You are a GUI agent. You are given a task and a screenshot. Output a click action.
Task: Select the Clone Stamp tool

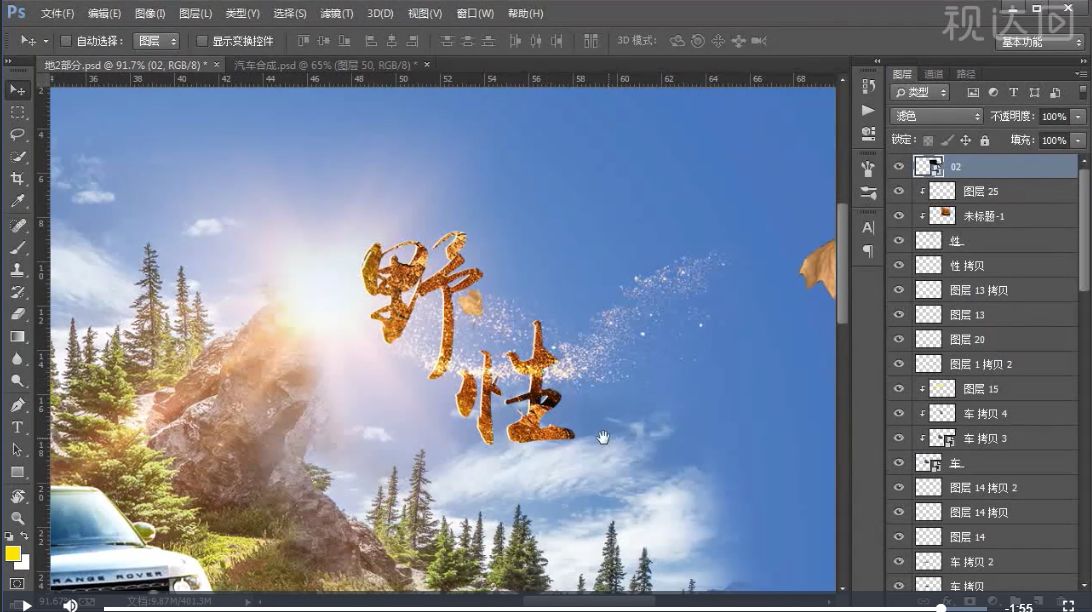pyautogui.click(x=17, y=270)
